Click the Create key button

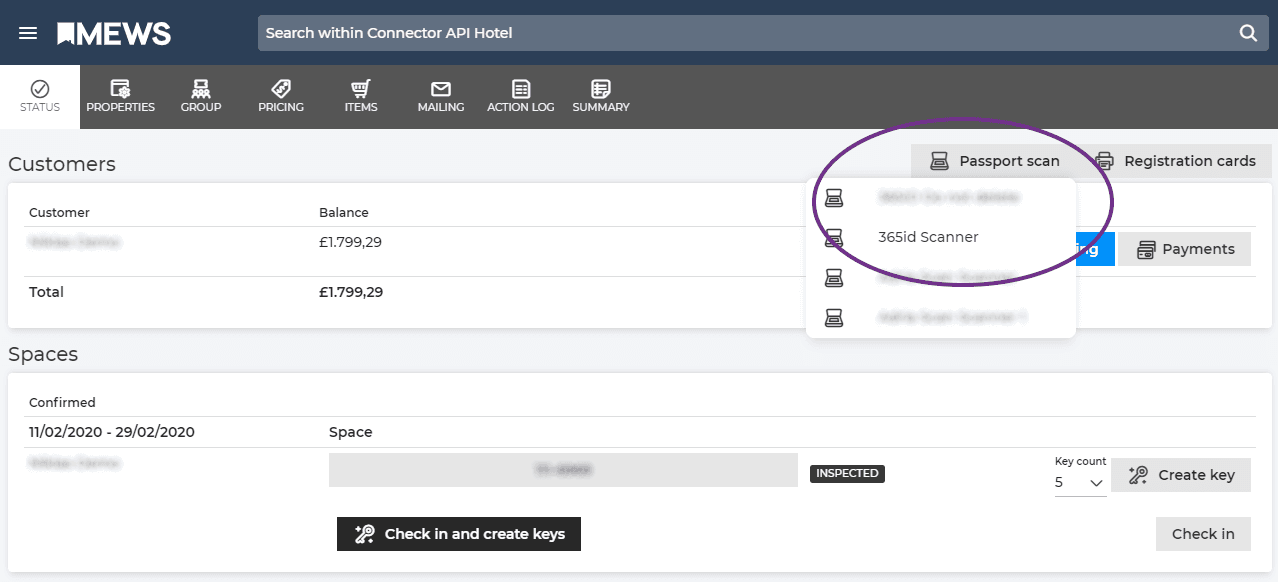(x=1181, y=475)
